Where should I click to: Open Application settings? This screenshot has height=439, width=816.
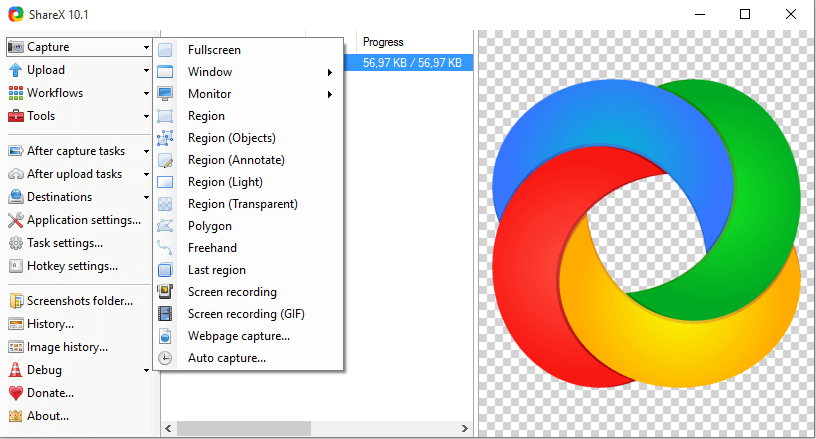(x=83, y=220)
